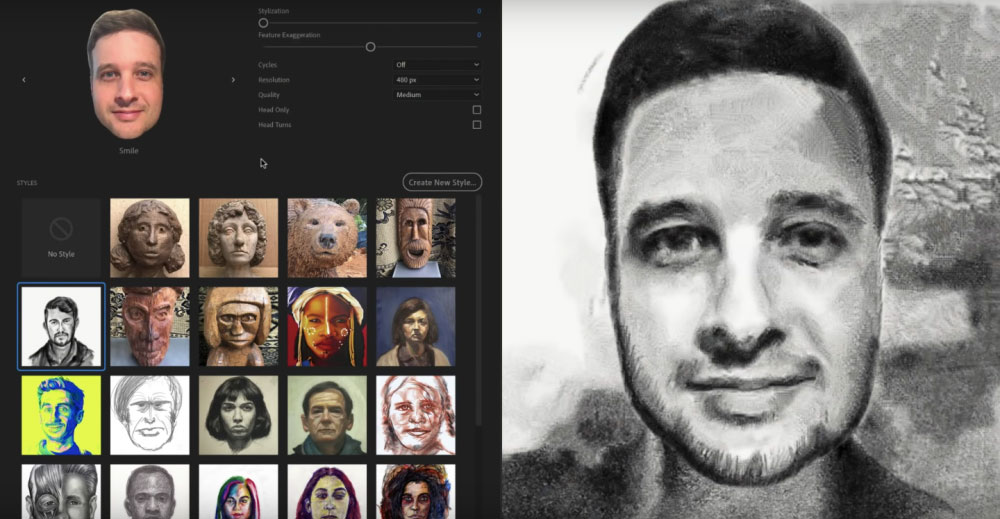Open the Quality dropdown set to Medium
This screenshot has width=1000, height=519.
pos(437,94)
